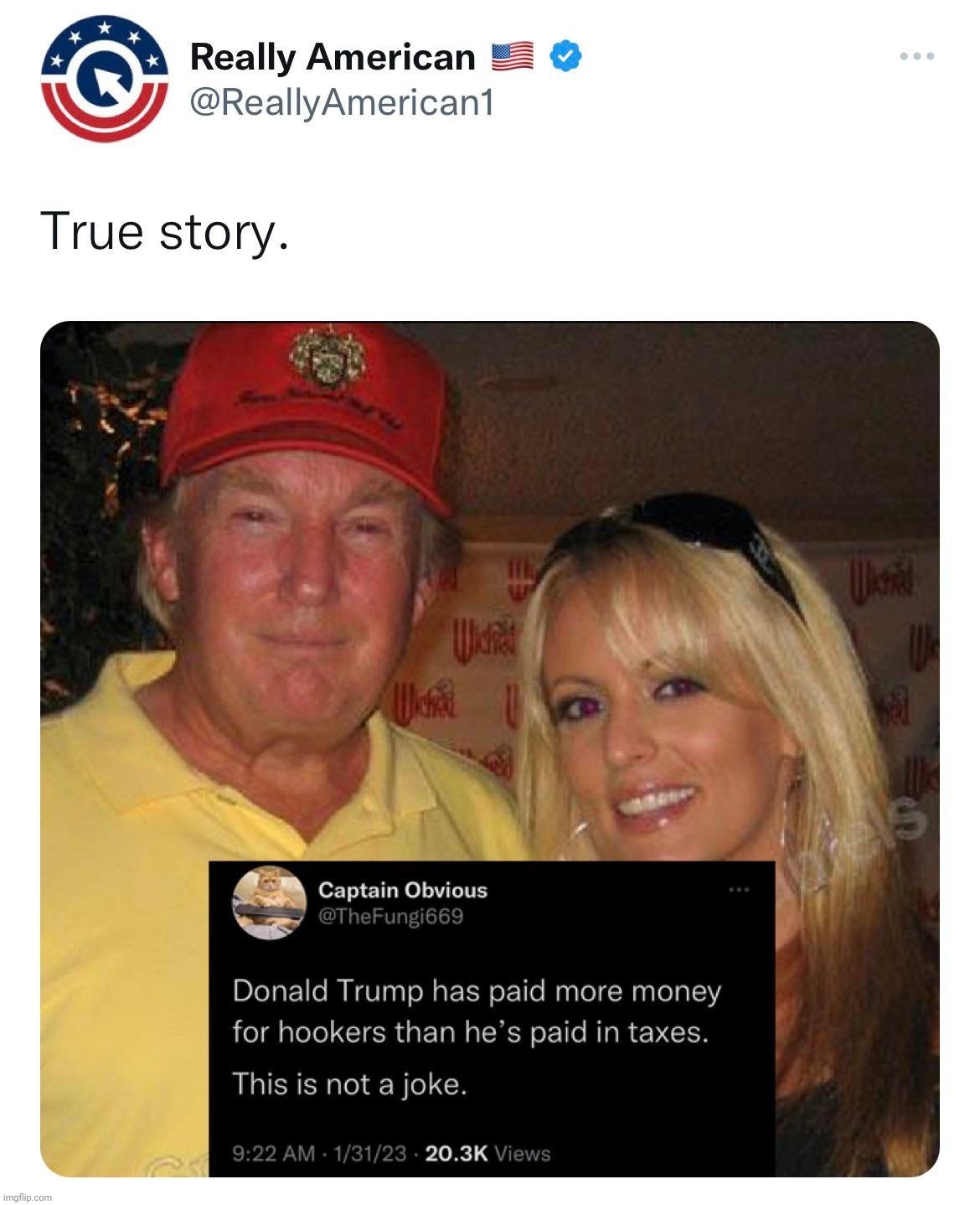The image size is (980, 1205).
Task: Select the 'True story.' tweet text
Action: (x=164, y=231)
